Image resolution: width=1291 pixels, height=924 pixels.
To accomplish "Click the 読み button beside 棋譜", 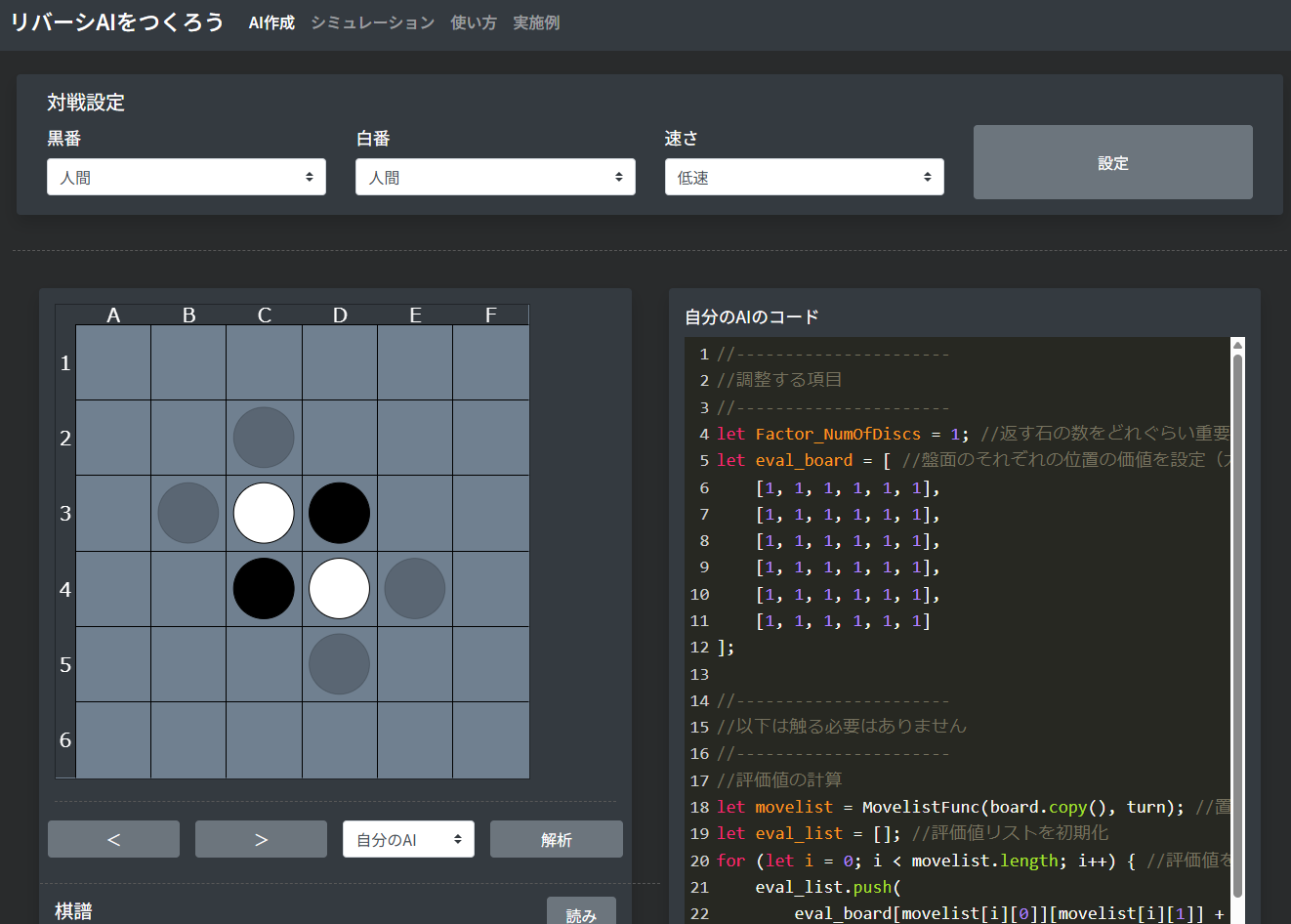I will tap(581, 912).
